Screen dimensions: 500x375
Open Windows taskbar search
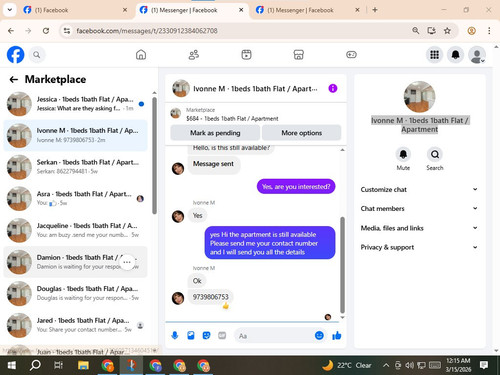click(x=35, y=365)
